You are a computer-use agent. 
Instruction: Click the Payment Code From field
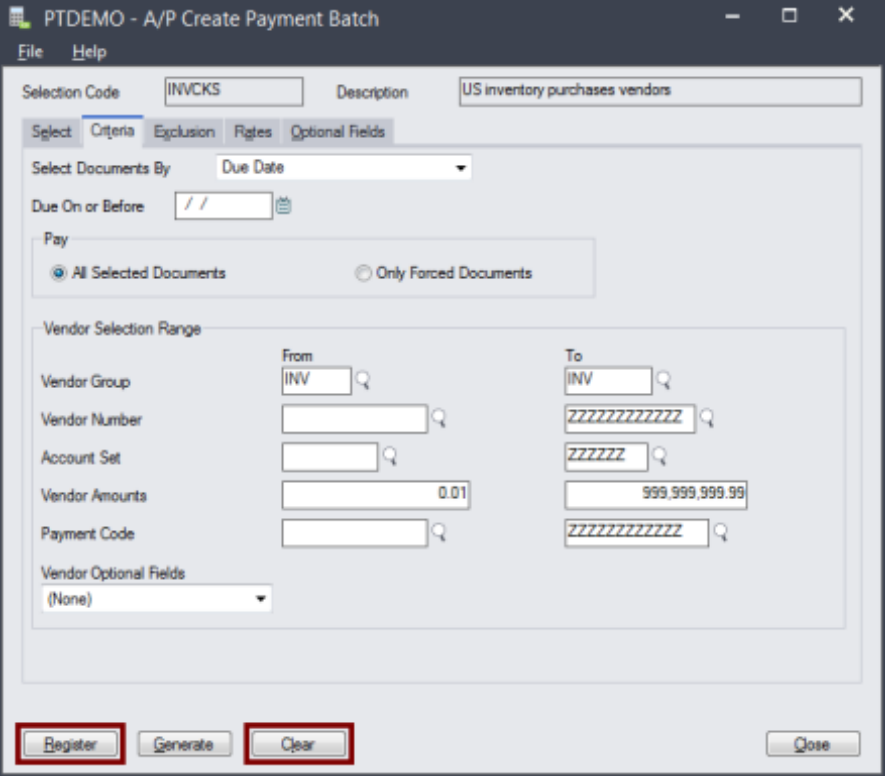point(355,533)
